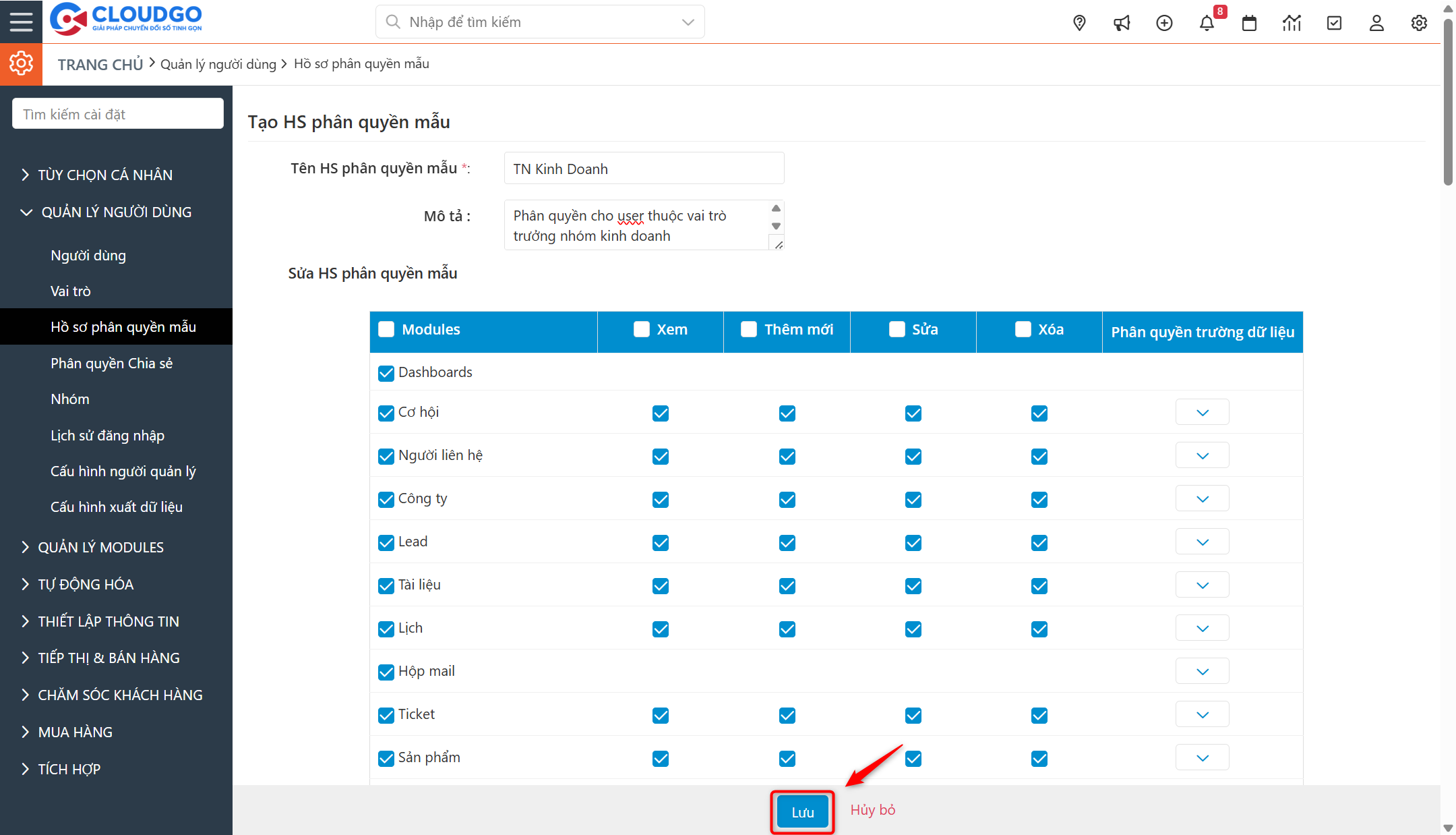Click the Hủy bỏ link
This screenshot has width=1456, height=835.
click(872, 810)
